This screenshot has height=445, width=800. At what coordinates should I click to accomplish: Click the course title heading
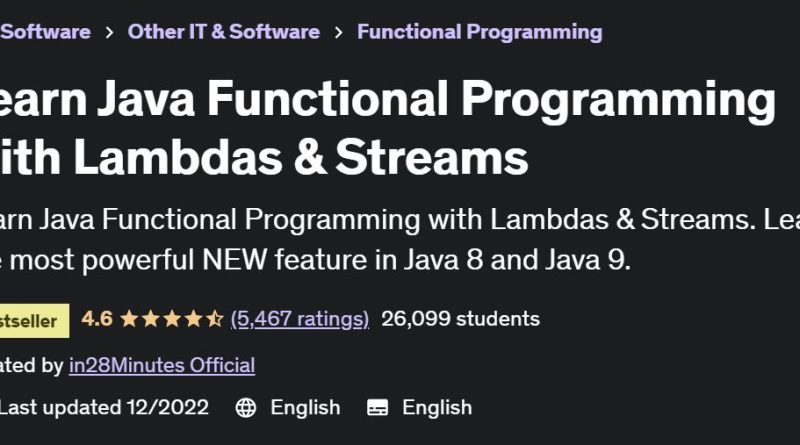[388, 128]
